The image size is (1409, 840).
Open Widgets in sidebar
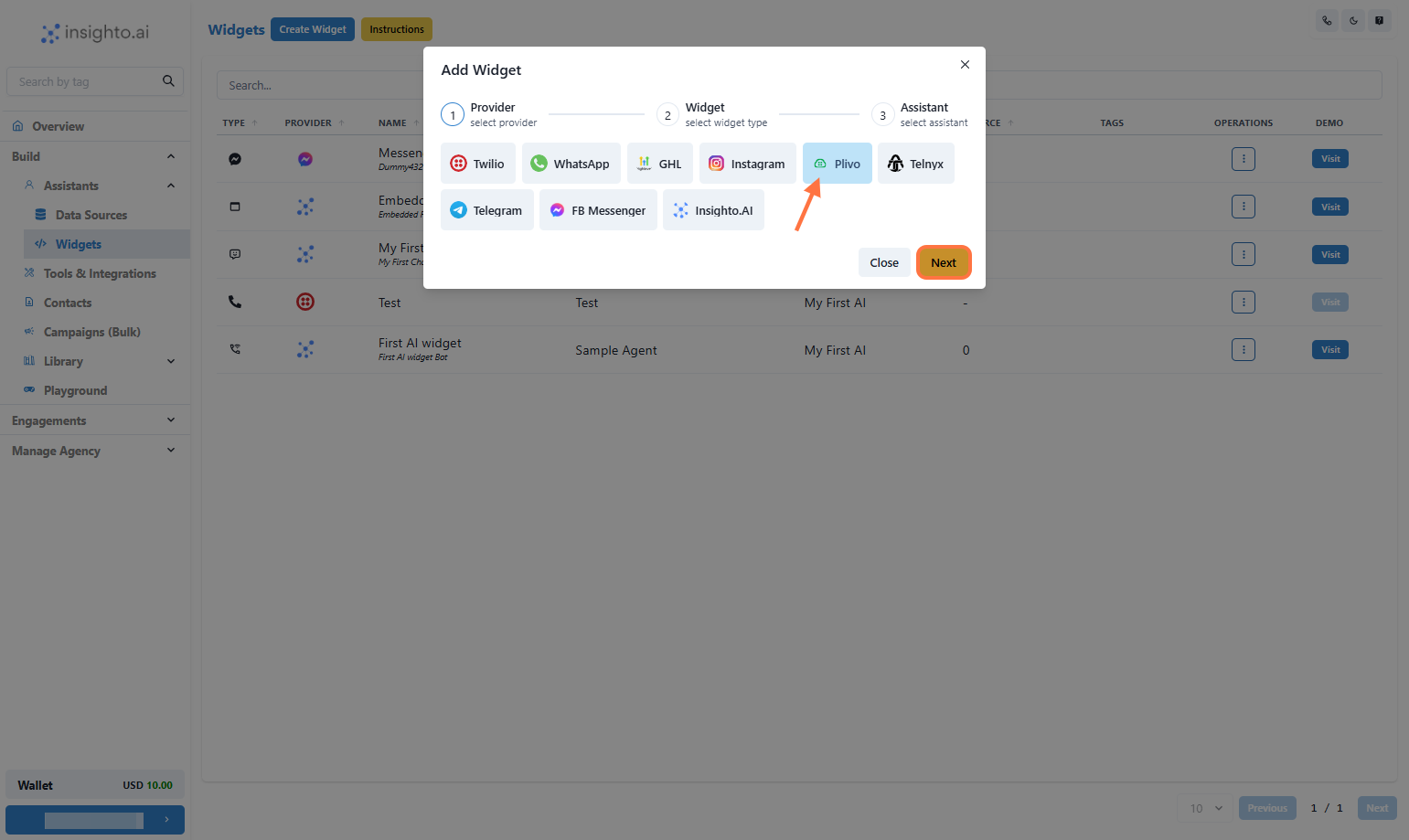tap(106, 244)
